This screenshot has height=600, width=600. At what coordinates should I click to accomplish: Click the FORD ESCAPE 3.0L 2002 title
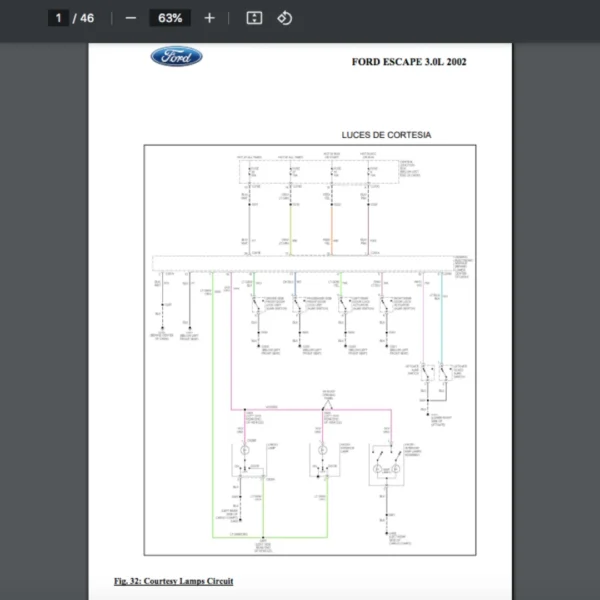[x=408, y=62]
